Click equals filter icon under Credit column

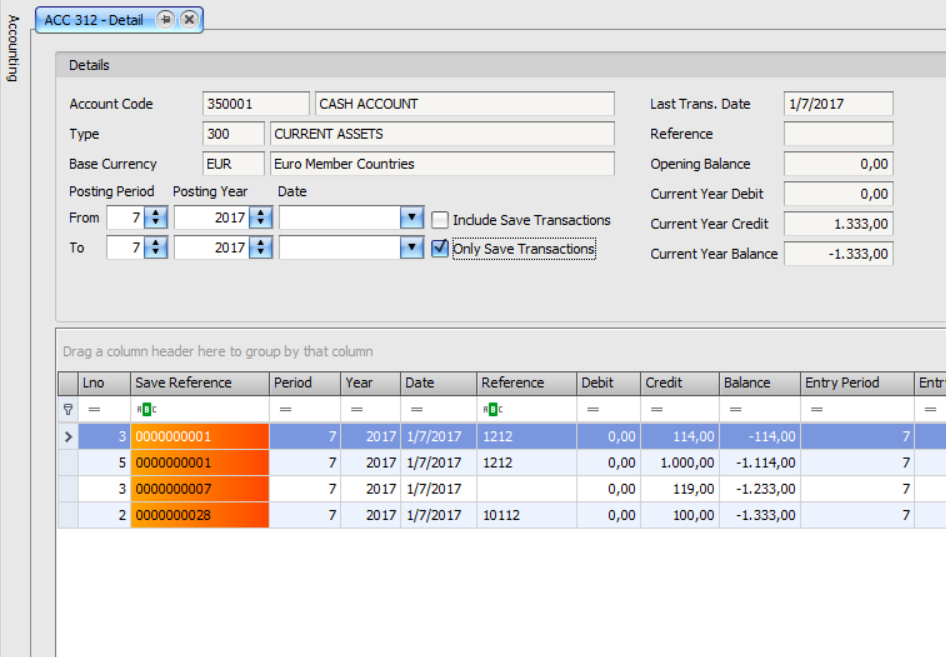tap(657, 409)
